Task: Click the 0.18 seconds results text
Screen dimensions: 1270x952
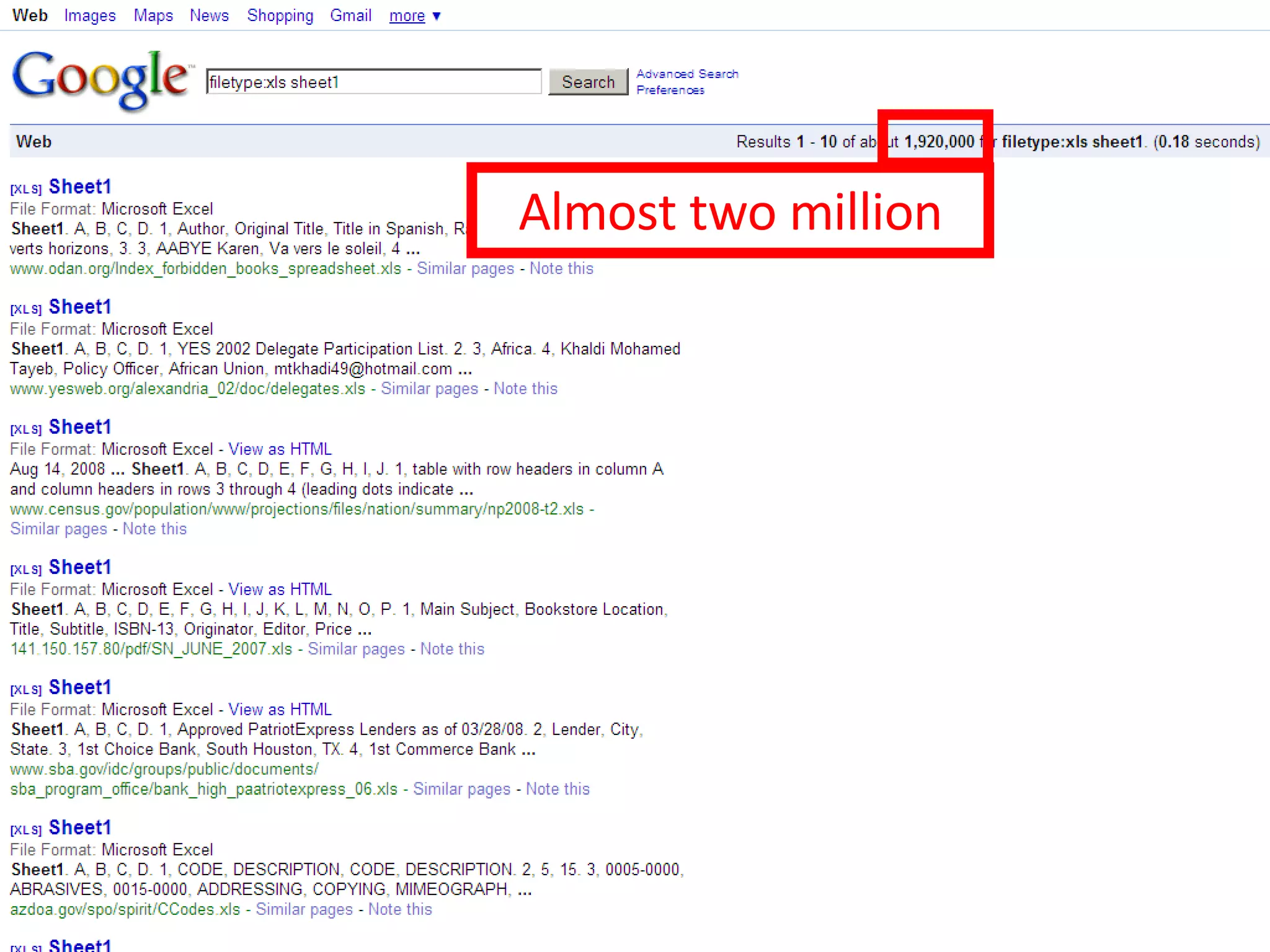Action: (1207, 142)
